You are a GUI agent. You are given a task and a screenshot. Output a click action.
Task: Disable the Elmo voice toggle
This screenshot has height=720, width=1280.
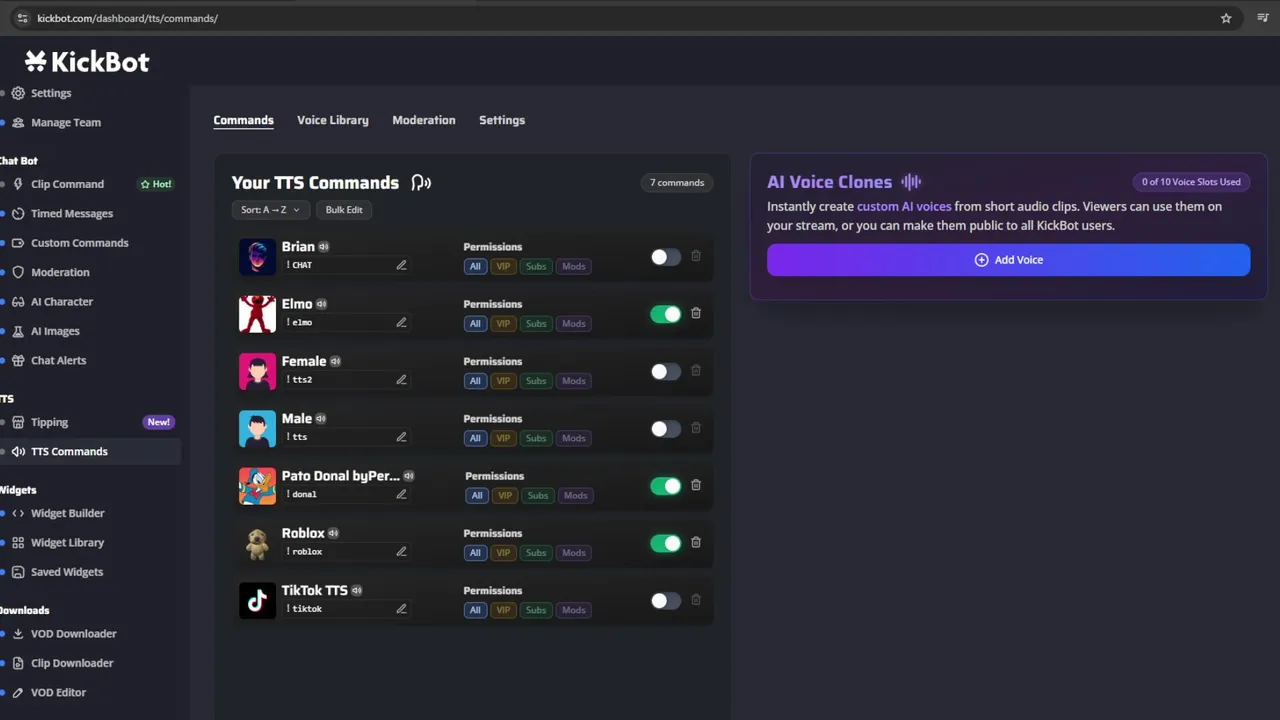point(665,314)
